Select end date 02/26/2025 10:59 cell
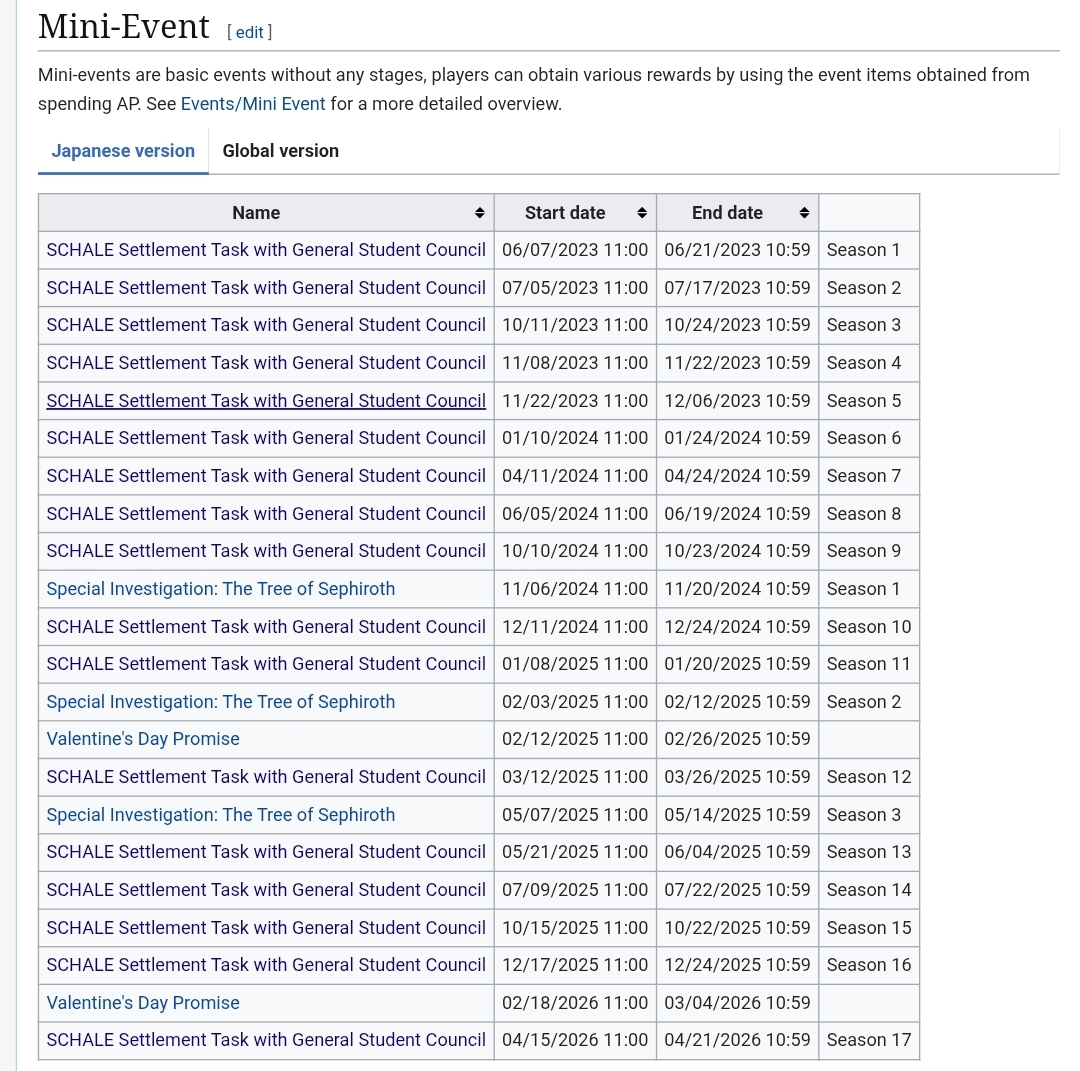The width and height of the screenshot is (1080, 1071). (738, 739)
